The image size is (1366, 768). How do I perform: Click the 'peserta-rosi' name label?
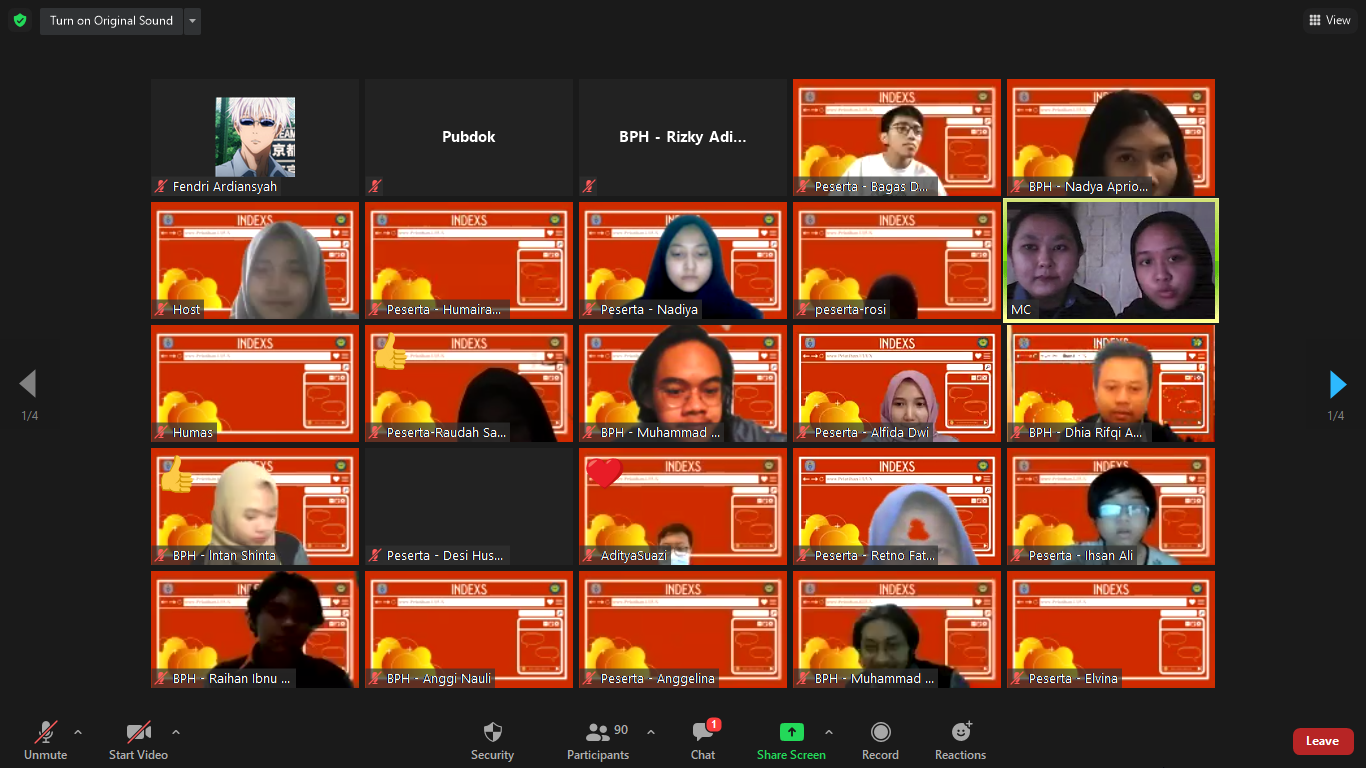[850, 309]
